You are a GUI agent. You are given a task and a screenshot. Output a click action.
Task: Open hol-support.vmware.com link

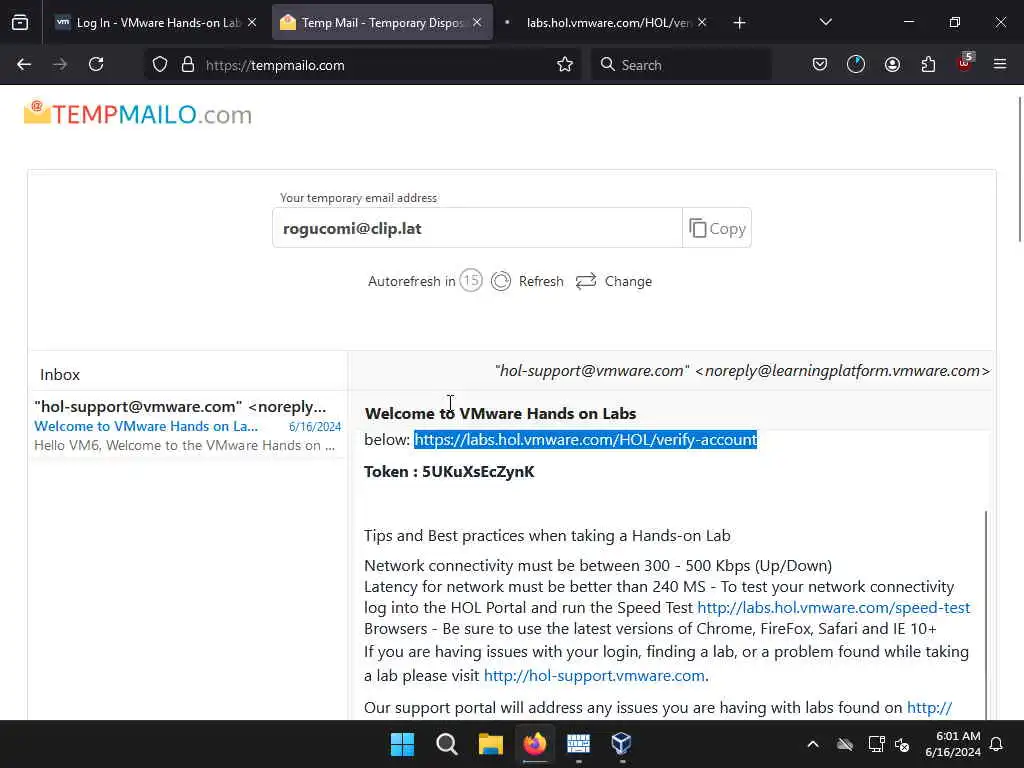pyautogui.click(x=594, y=675)
